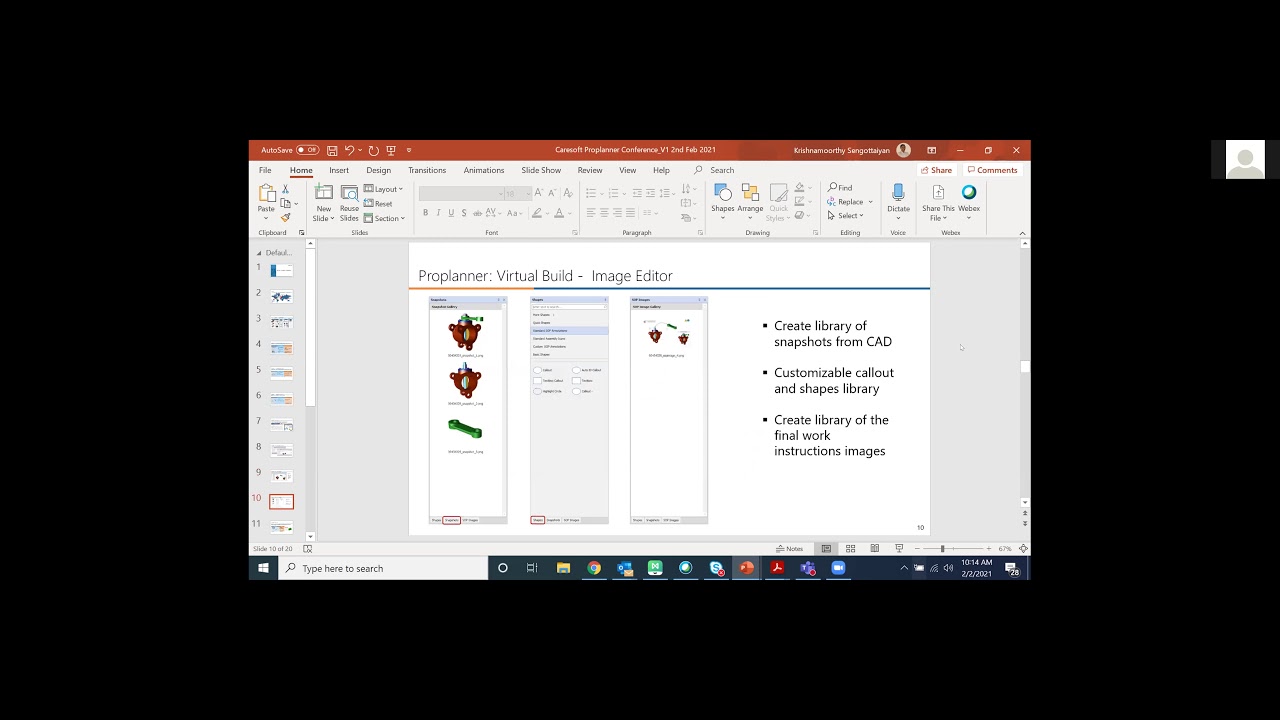
Task: Click the Redo/Repeat icon in title bar
Action: [x=373, y=150]
